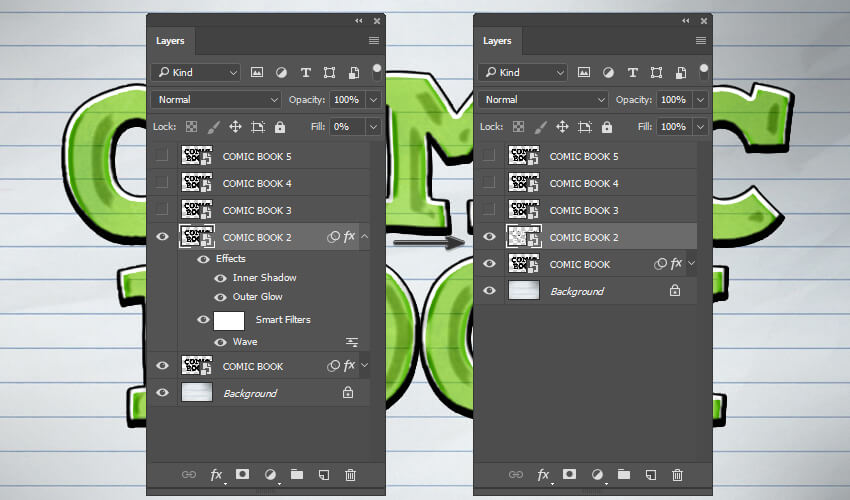The height and width of the screenshot is (500, 850).
Task: Hide Background layer in right panel
Action: [x=489, y=291]
